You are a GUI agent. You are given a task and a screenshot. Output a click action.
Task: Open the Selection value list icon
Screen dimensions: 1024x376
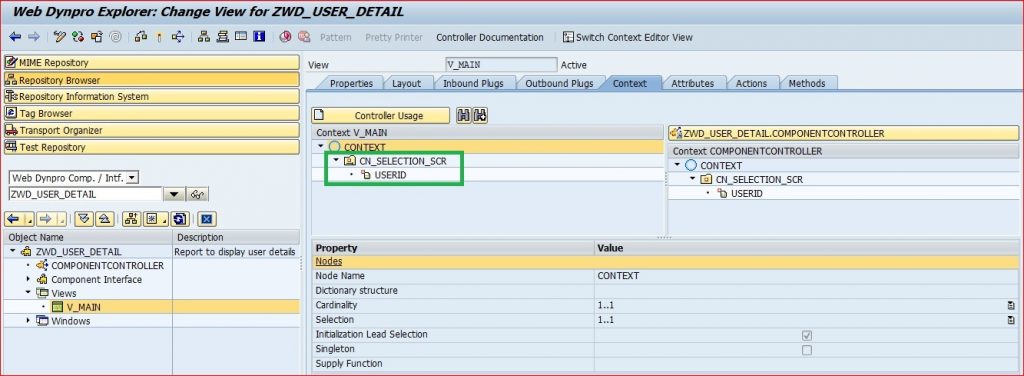pos(1011,320)
